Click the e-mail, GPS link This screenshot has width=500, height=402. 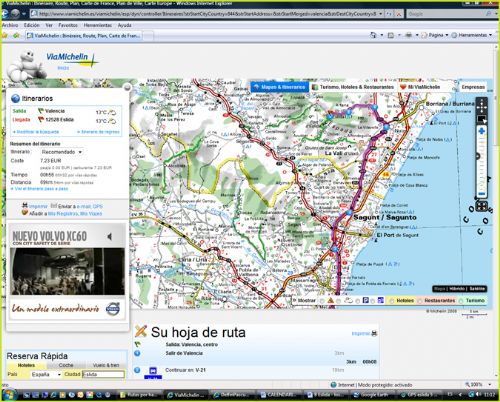(x=90, y=206)
